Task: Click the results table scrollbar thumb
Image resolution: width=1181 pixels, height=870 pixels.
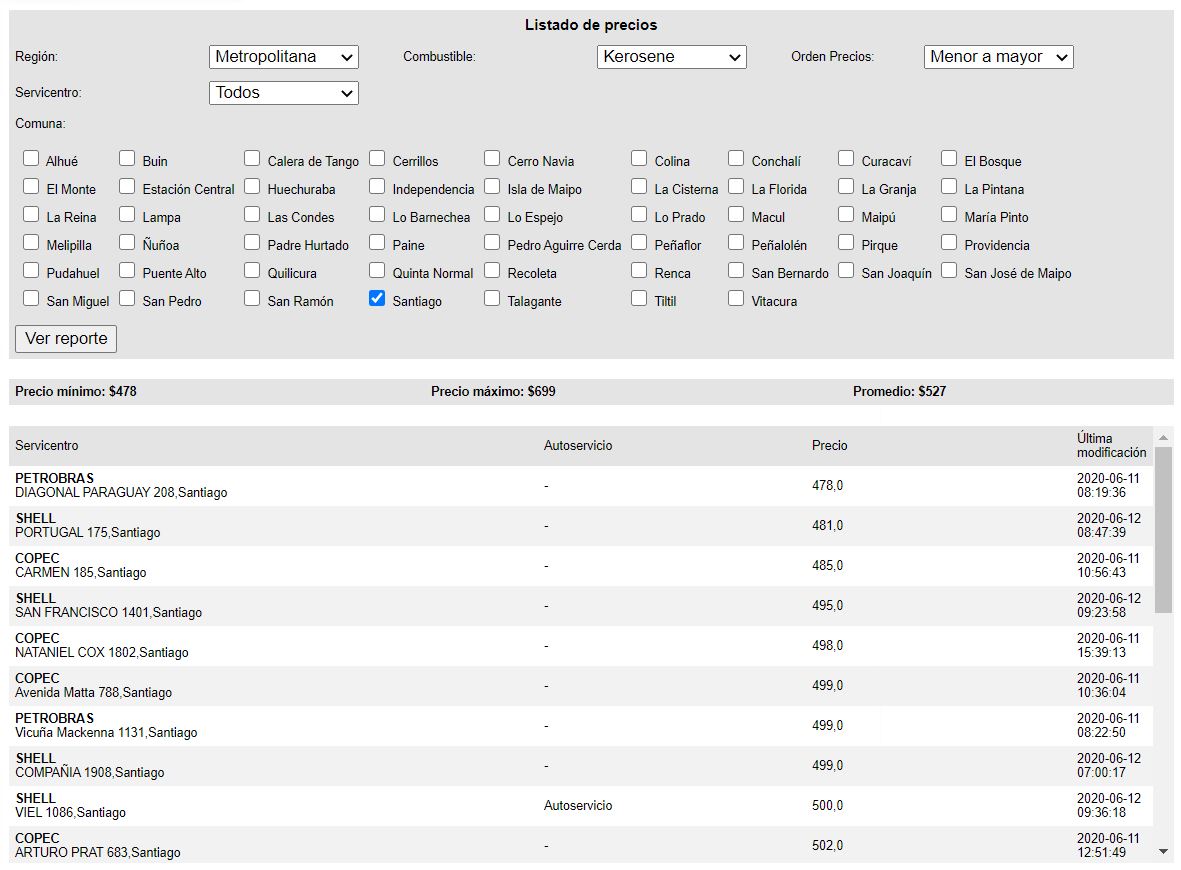Action: click(x=1163, y=530)
